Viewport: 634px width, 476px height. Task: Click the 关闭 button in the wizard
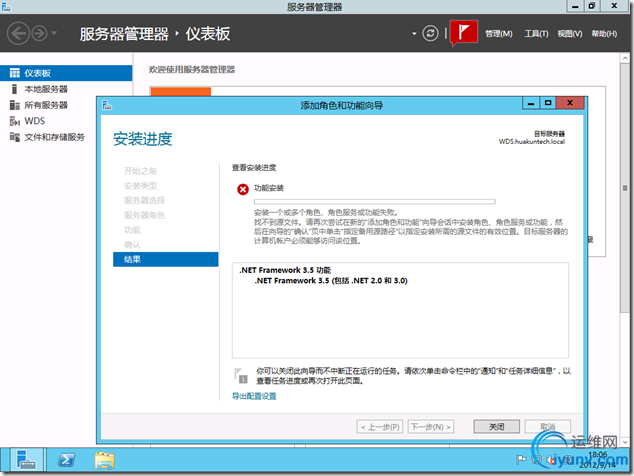click(497, 427)
